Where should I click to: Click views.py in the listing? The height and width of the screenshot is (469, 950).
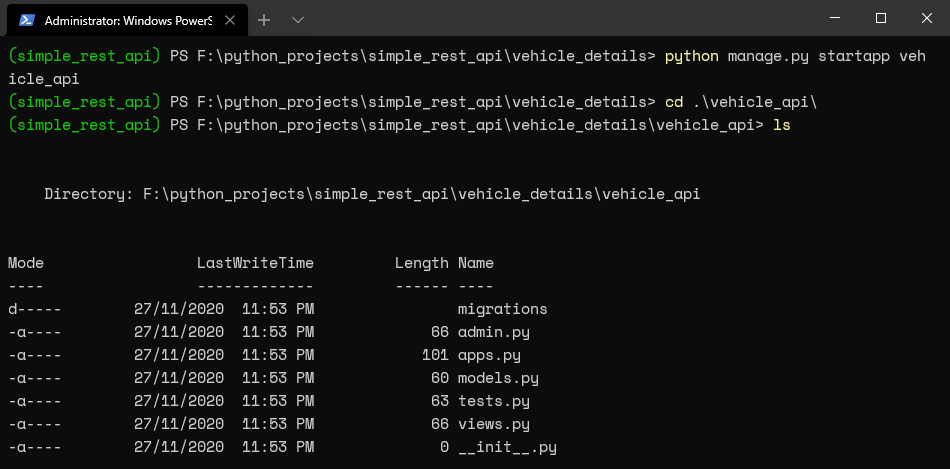pyautogui.click(x=494, y=424)
